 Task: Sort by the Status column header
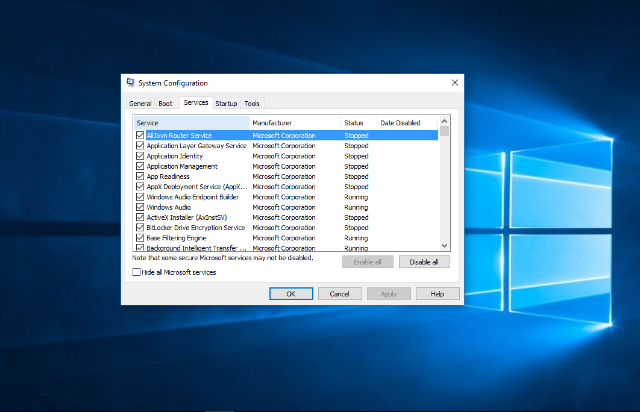click(358, 122)
